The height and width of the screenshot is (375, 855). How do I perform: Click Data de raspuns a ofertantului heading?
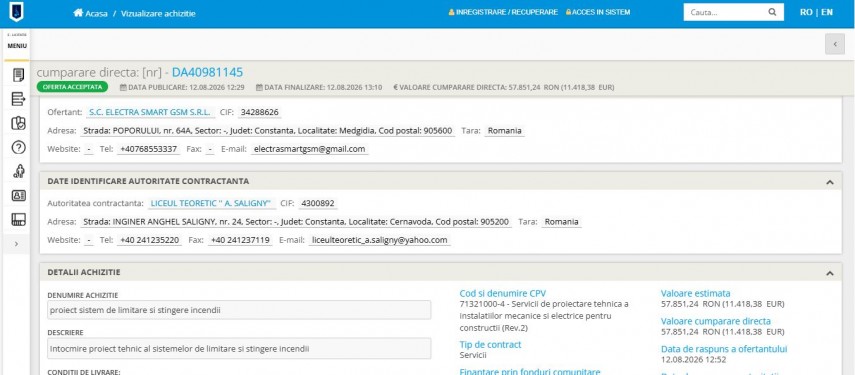tap(724, 349)
